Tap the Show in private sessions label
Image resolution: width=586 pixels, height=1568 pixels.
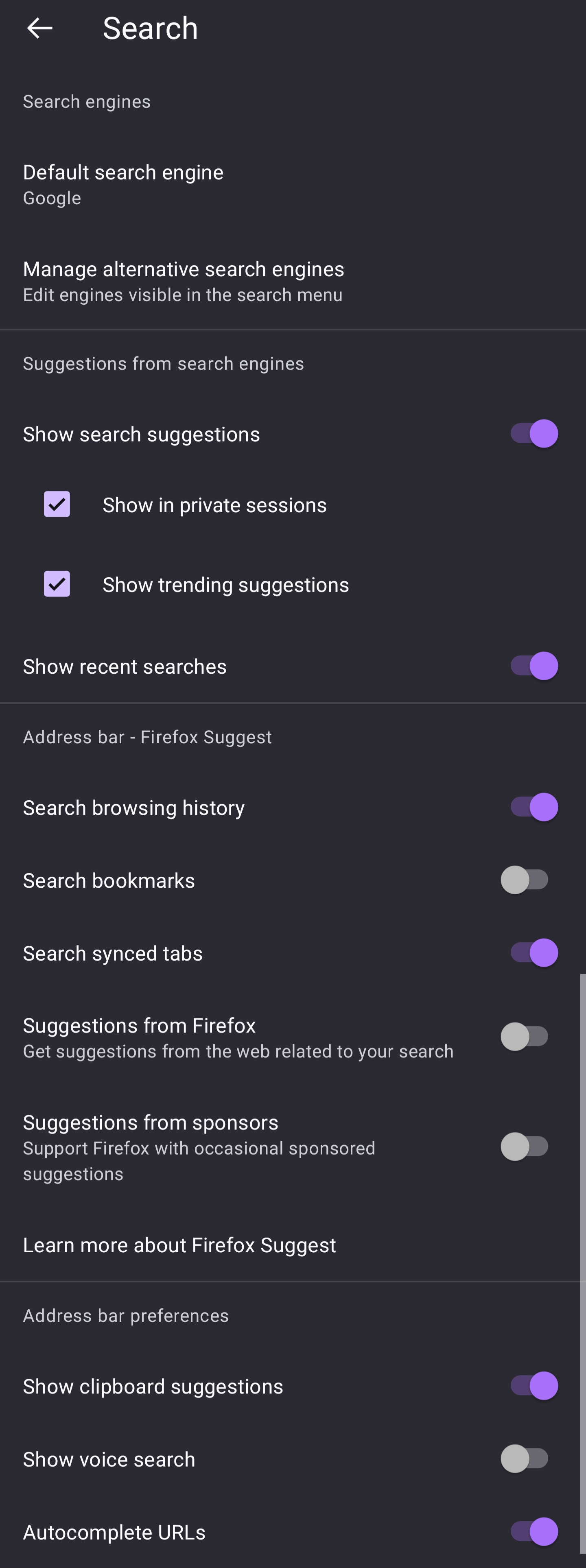214,505
